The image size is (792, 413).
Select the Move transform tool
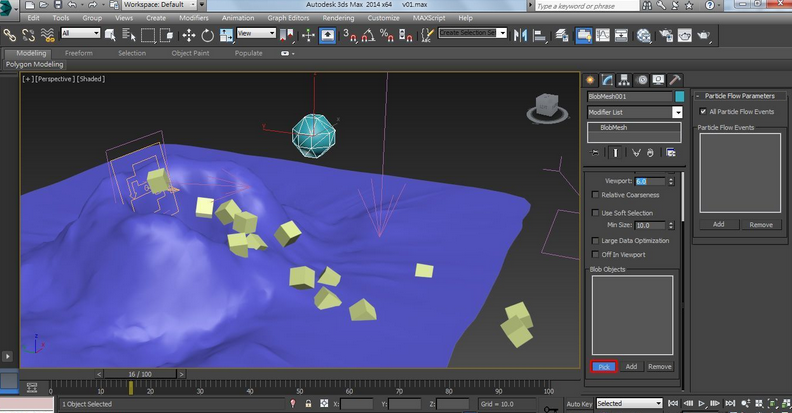(x=188, y=35)
